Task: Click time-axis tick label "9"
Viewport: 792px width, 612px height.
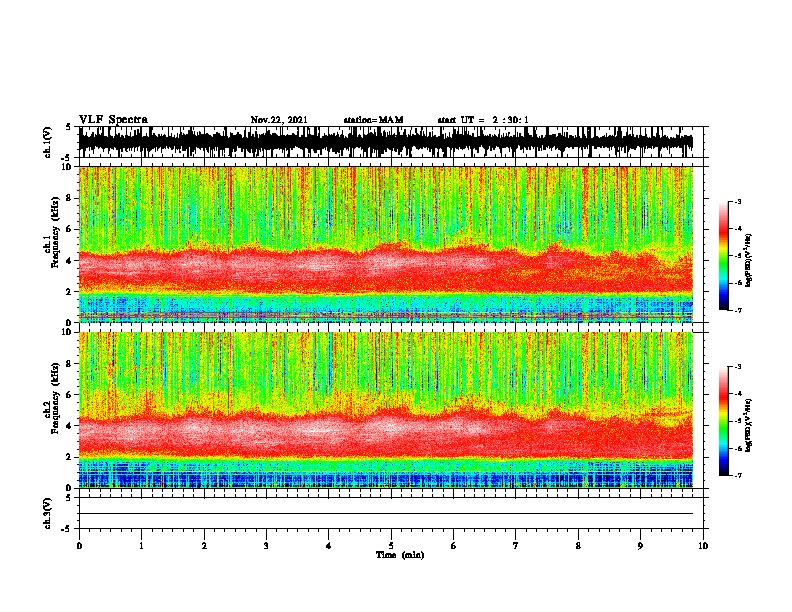Action: [640, 546]
